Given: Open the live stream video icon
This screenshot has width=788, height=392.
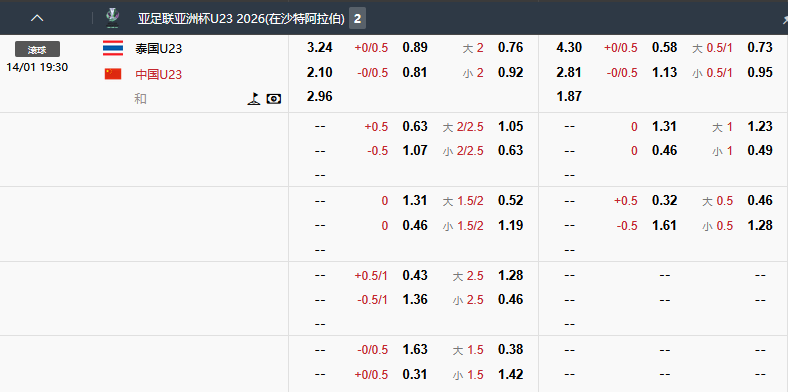Looking at the screenshot, I should click(274, 99).
